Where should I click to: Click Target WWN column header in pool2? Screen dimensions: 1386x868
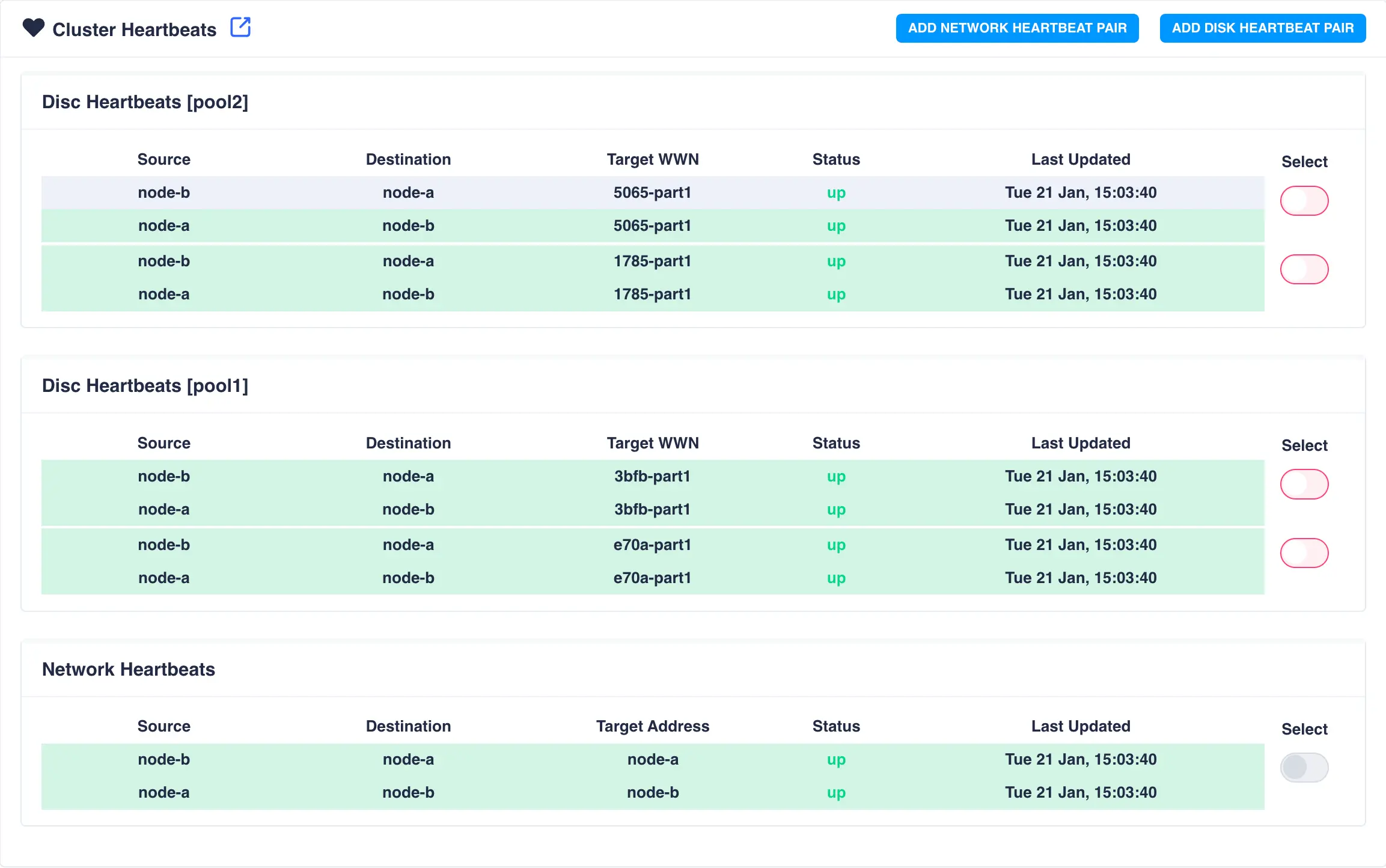pyautogui.click(x=653, y=159)
